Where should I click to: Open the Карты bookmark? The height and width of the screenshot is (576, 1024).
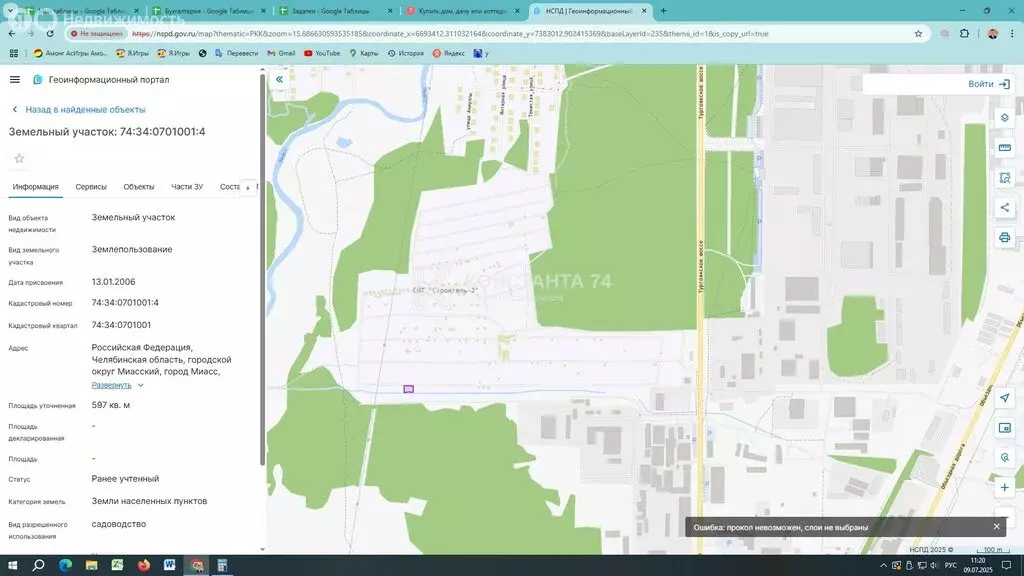pyautogui.click(x=364, y=54)
